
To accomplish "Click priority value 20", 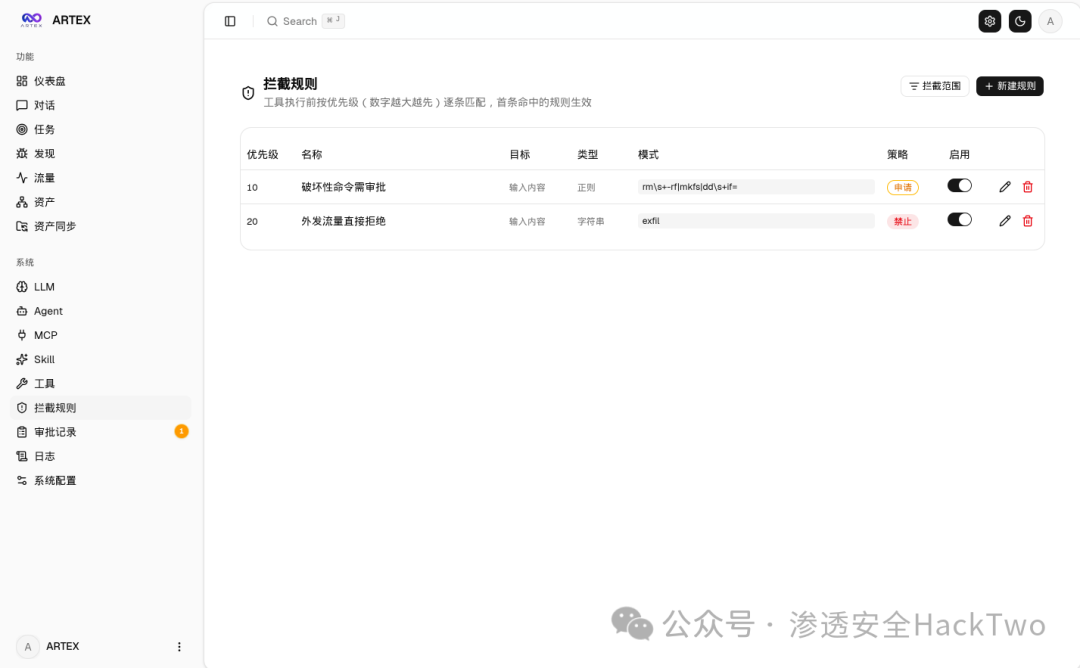I will pyautogui.click(x=252, y=222).
